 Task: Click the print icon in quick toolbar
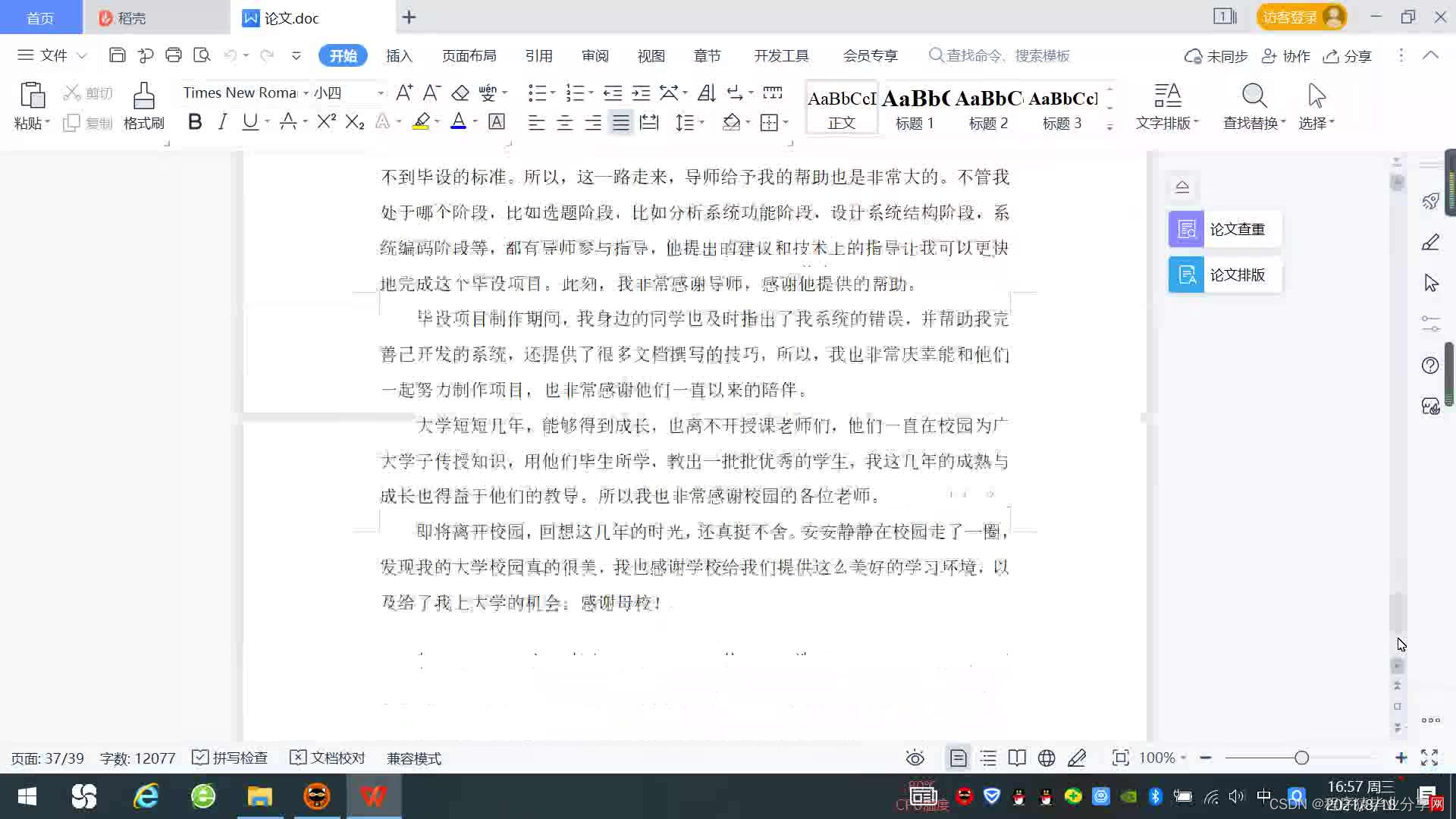tap(174, 55)
